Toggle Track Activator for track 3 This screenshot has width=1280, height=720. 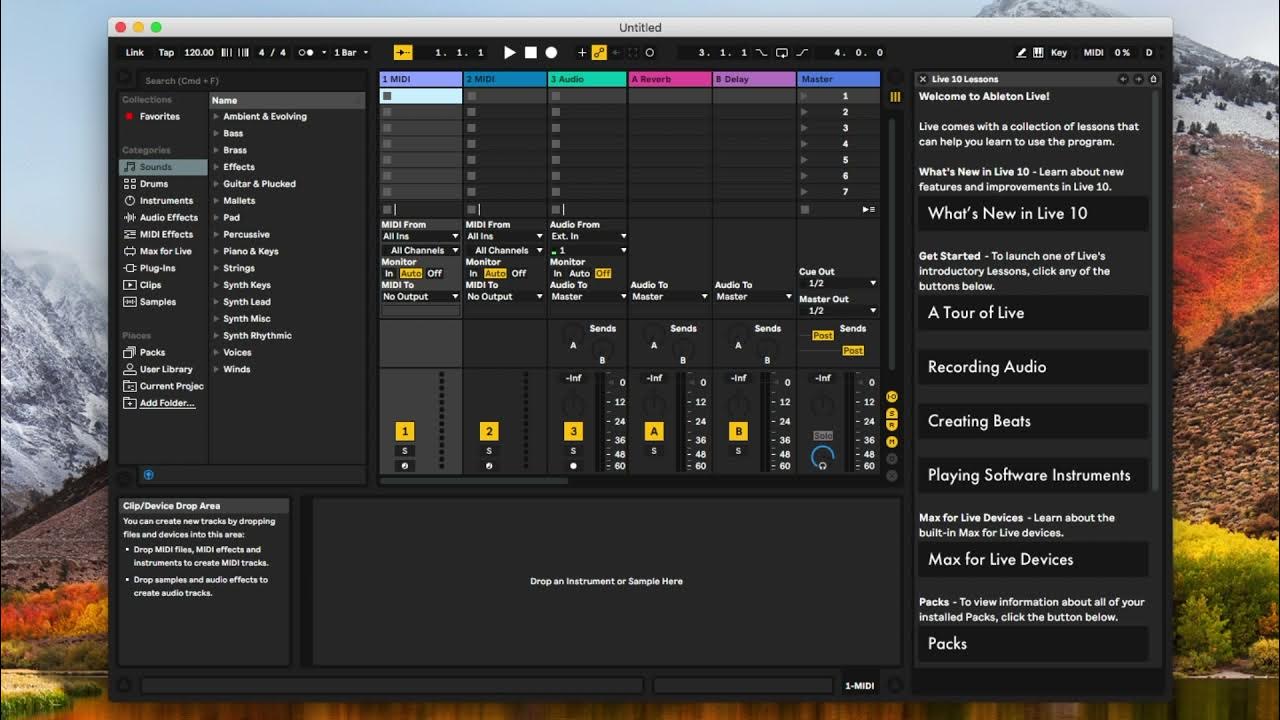573,431
